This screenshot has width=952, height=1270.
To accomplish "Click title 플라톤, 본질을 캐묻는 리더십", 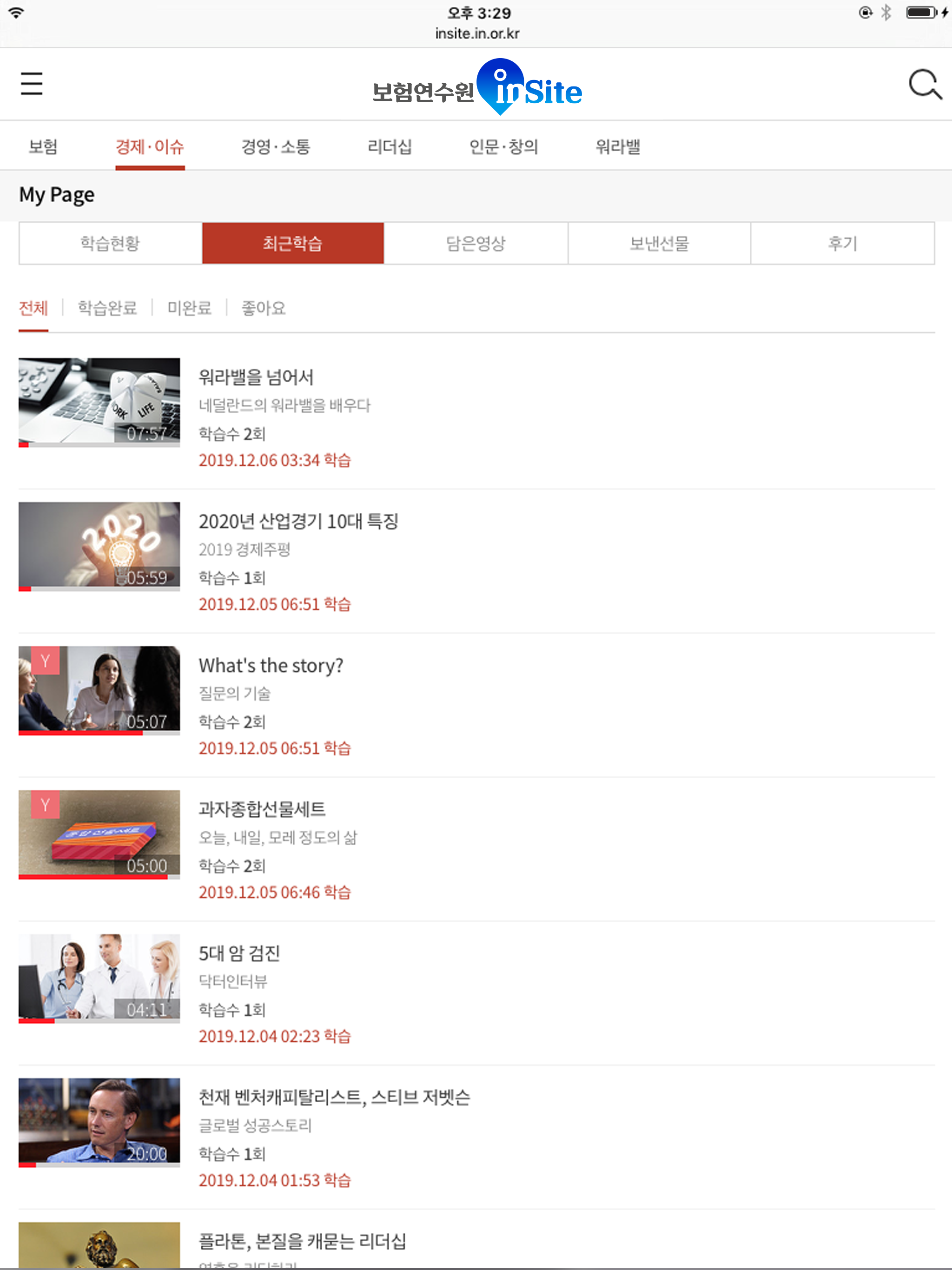I will 303,1242.
